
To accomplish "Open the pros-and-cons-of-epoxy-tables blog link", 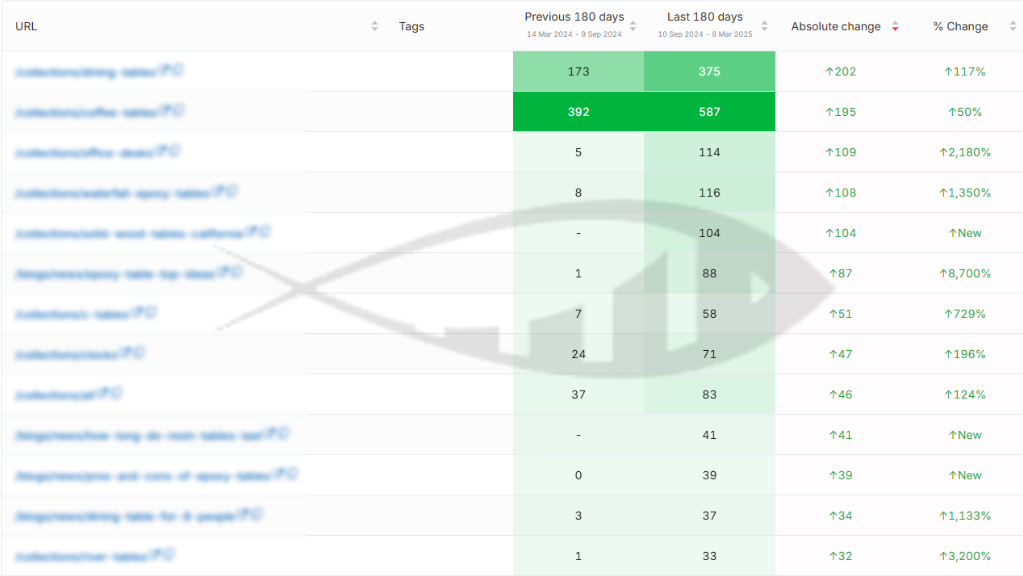I will click(x=143, y=476).
